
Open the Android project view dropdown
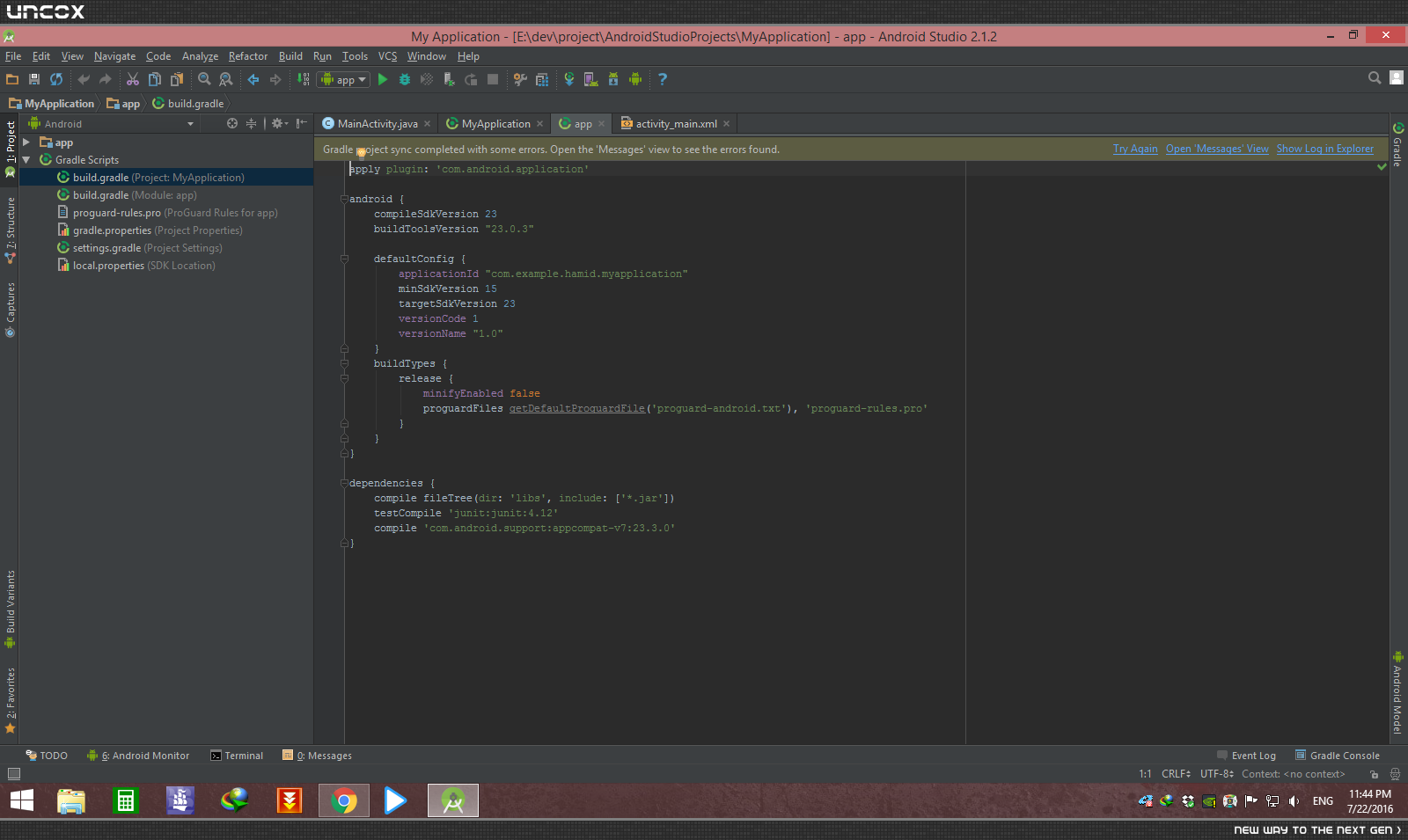click(x=112, y=124)
